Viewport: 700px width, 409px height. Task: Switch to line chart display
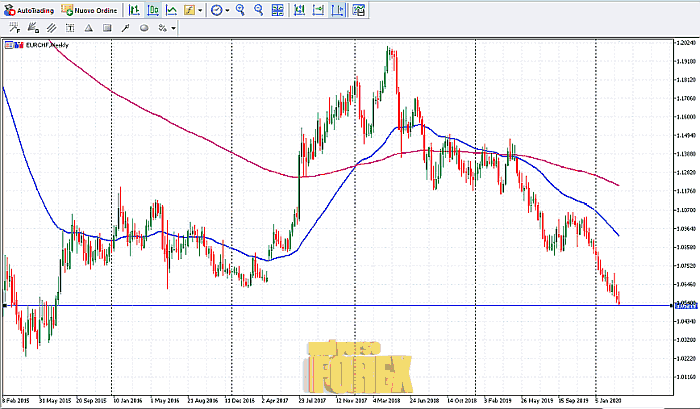(x=171, y=10)
